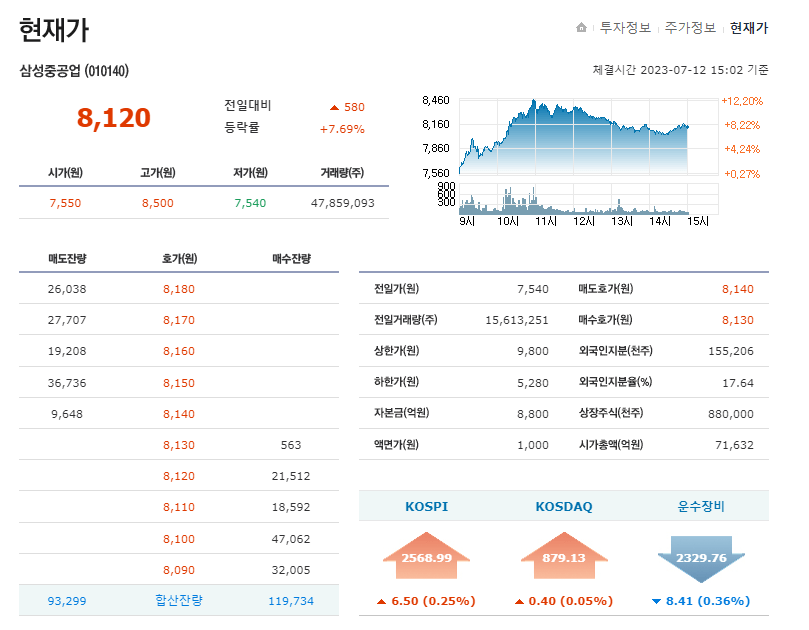Viewport: 809px width, 630px height.
Task: Click foreign holdings value 155,206
Action: 731,351
